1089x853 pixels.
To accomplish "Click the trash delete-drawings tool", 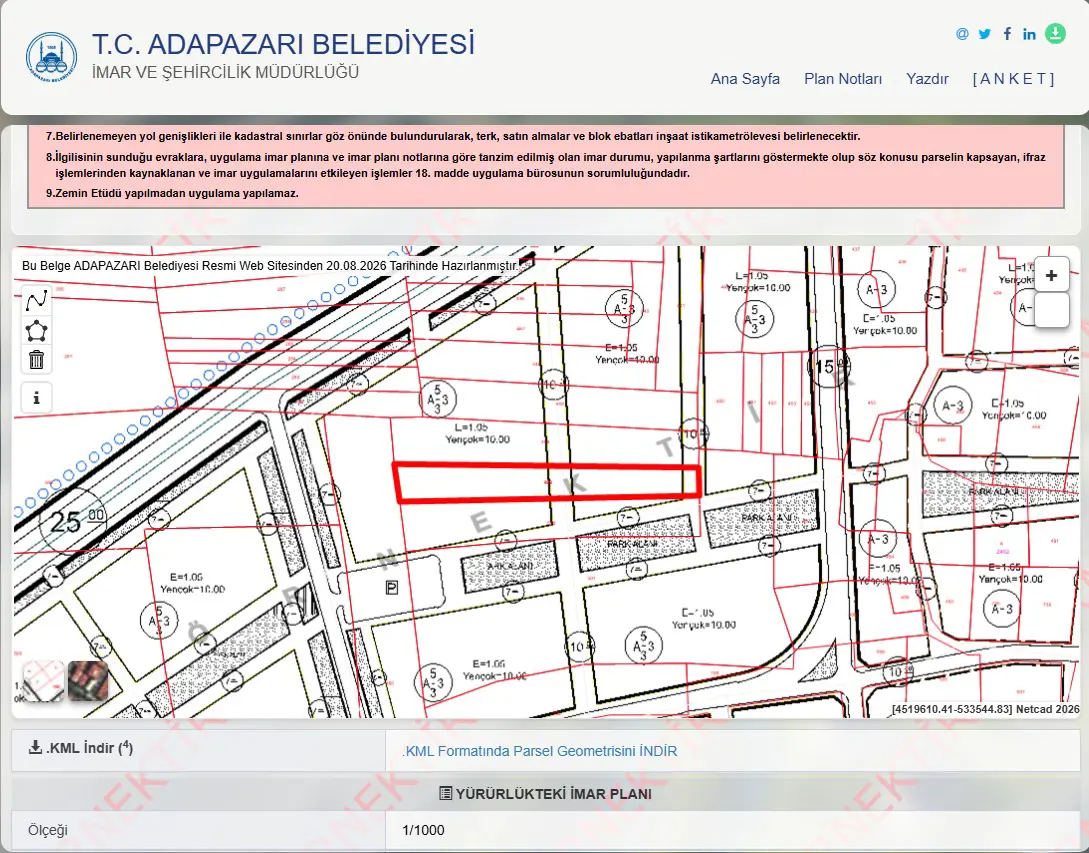I will (x=36, y=360).
